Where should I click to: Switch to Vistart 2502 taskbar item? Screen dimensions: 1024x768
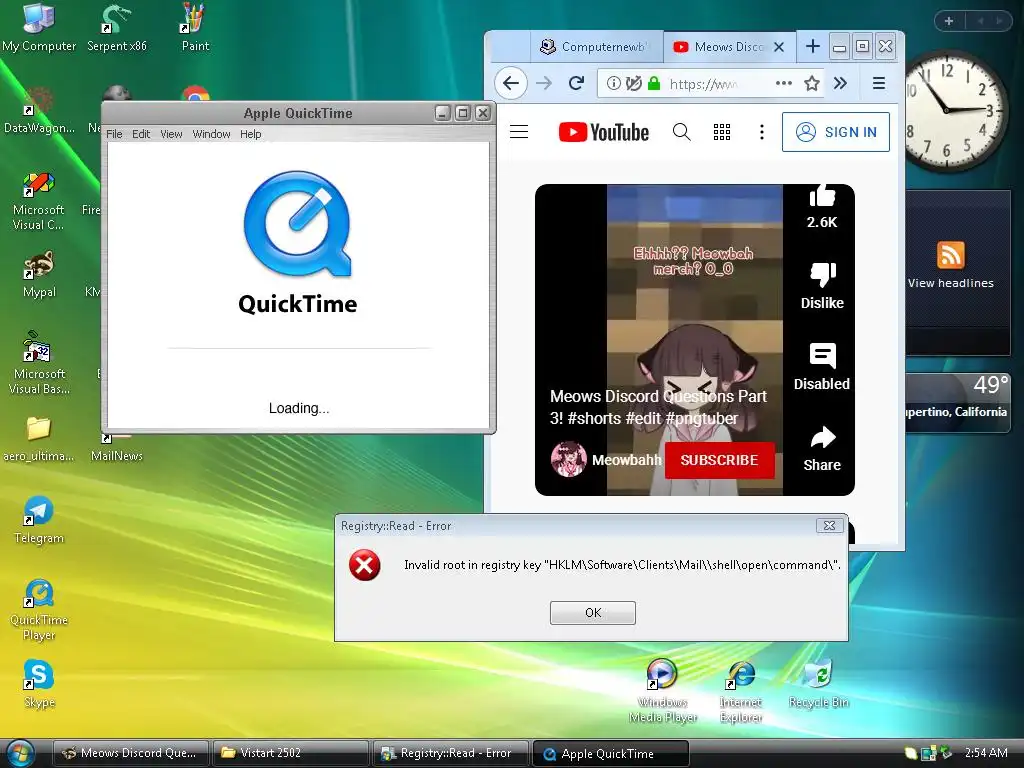click(291, 753)
